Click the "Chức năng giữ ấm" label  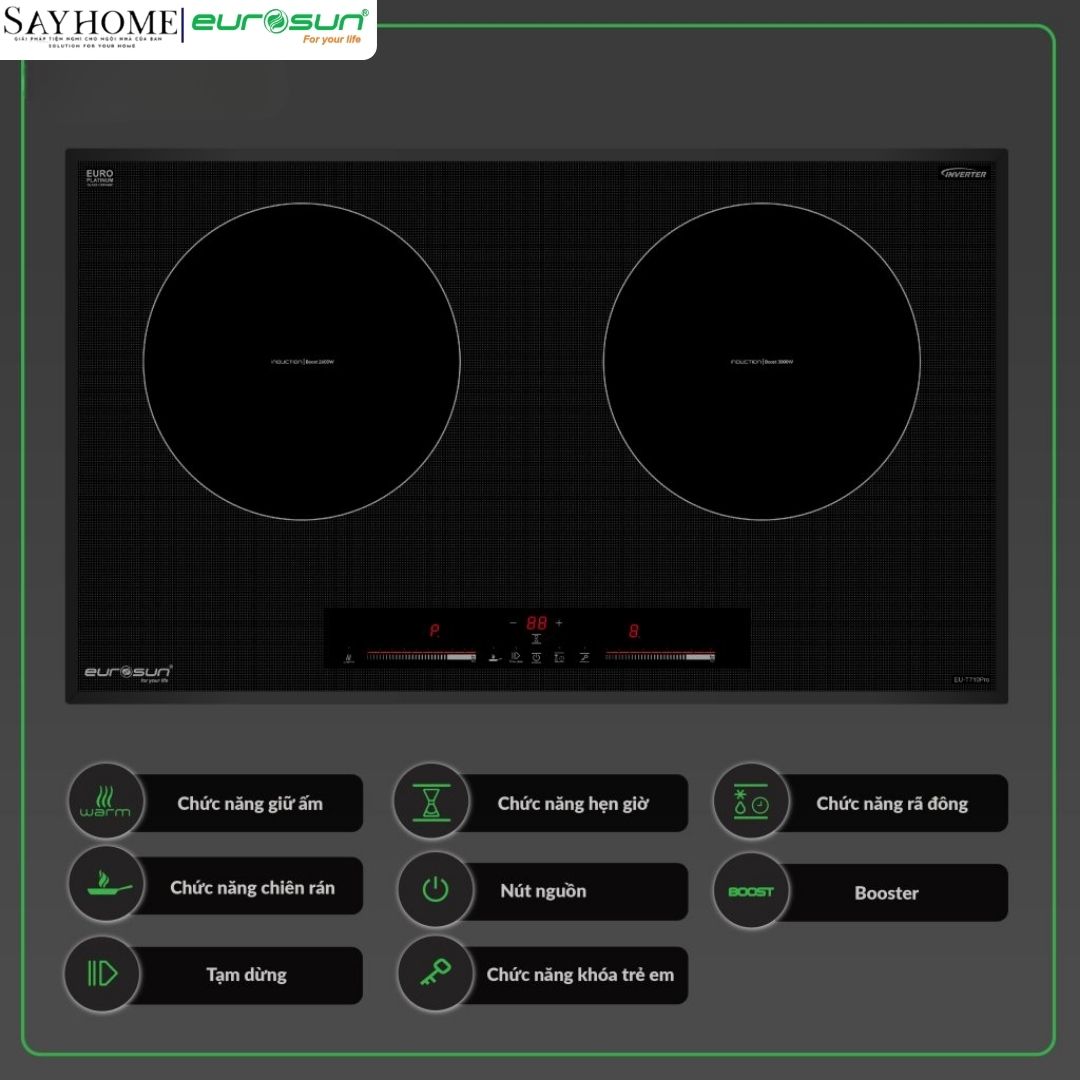point(250,804)
